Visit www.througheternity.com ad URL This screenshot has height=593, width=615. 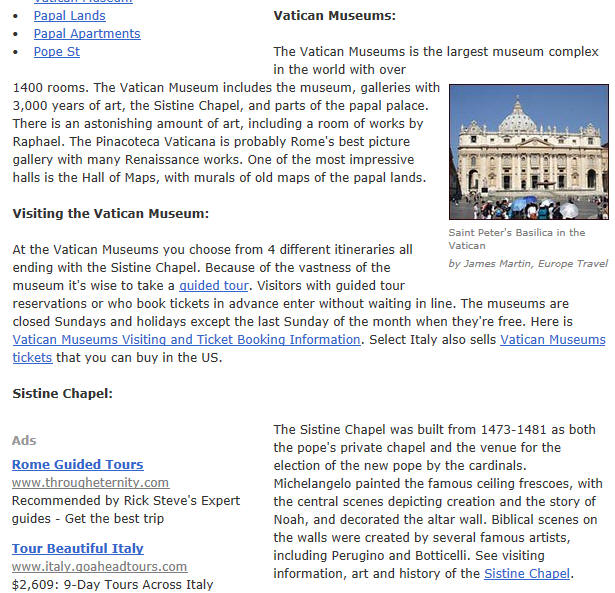pos(91,482)
